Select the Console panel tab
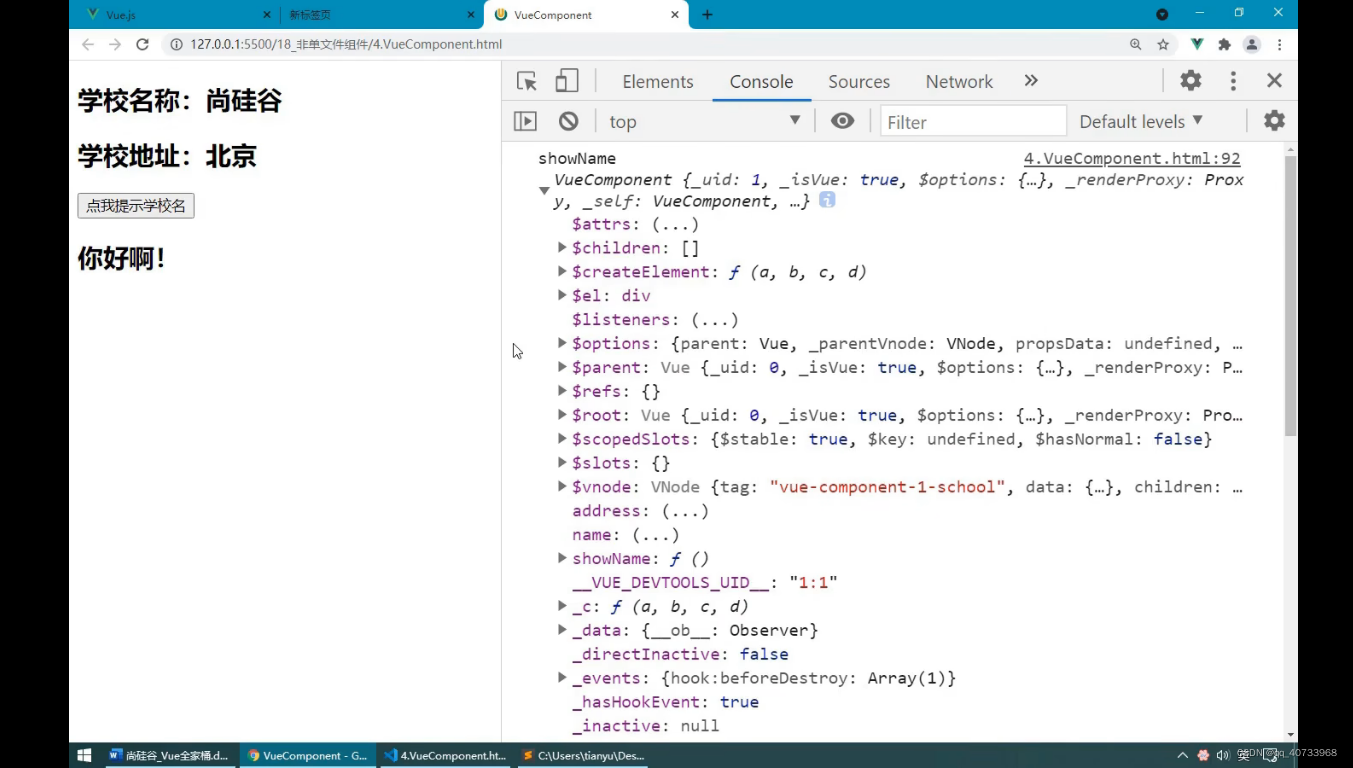The image size is (1353, 768). [761, 82]
